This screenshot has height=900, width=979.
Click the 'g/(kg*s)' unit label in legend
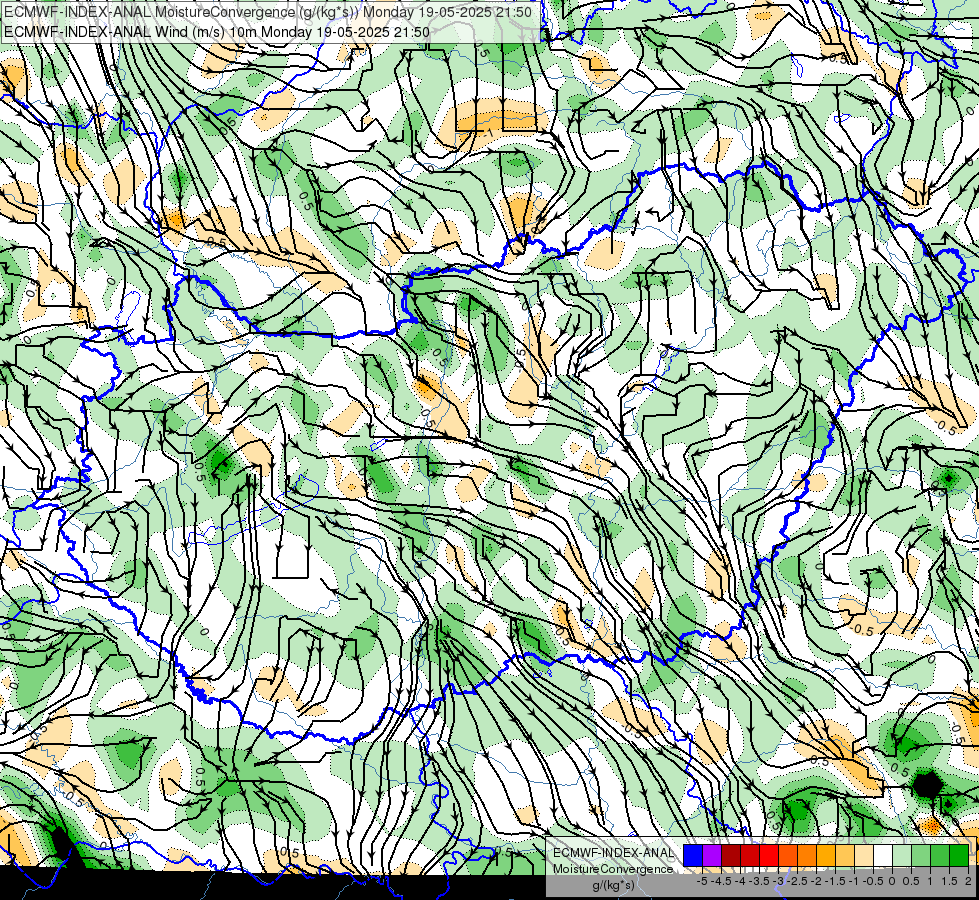(613, 886)
